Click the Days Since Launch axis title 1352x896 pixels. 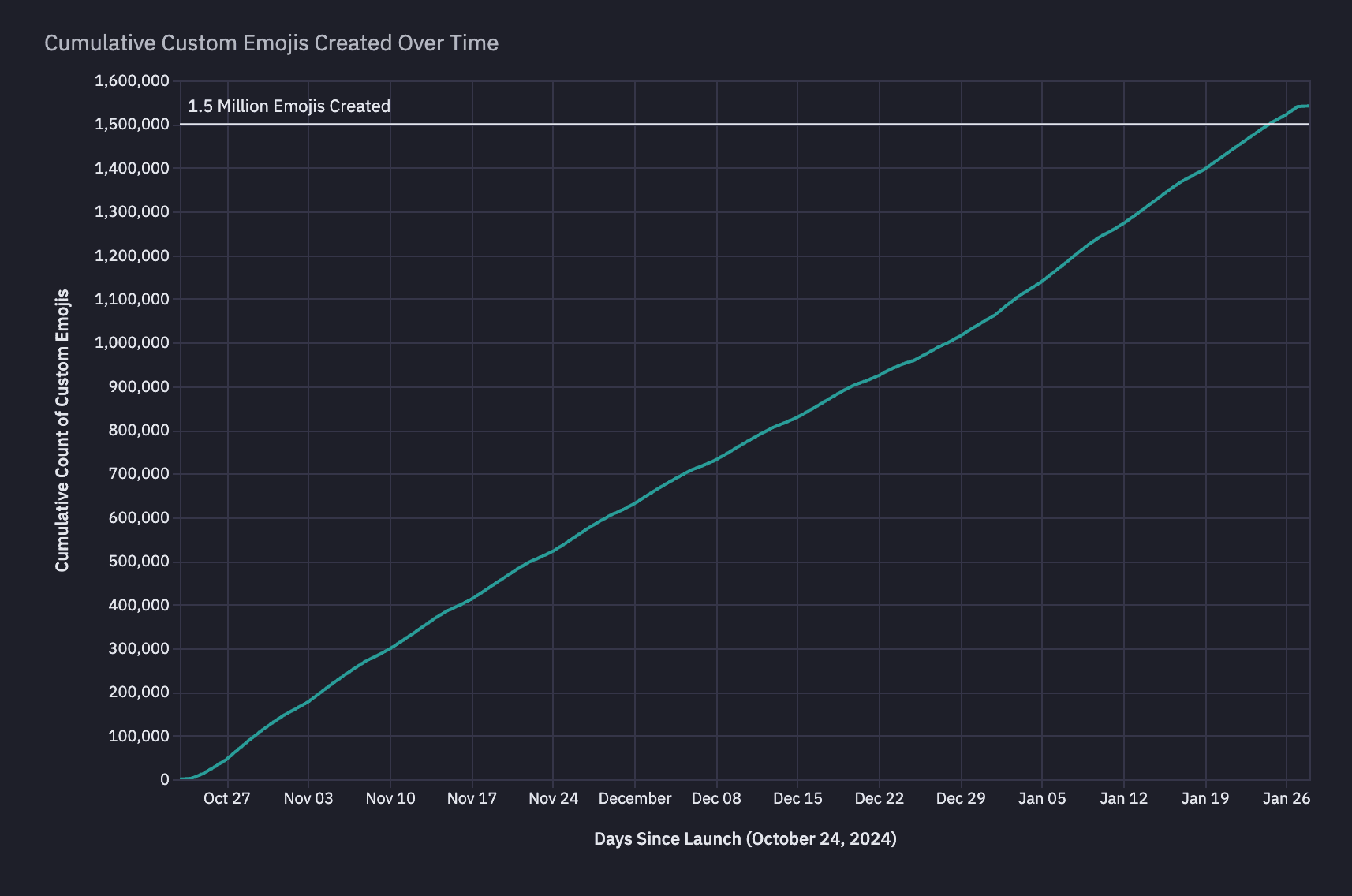point(745,838)
